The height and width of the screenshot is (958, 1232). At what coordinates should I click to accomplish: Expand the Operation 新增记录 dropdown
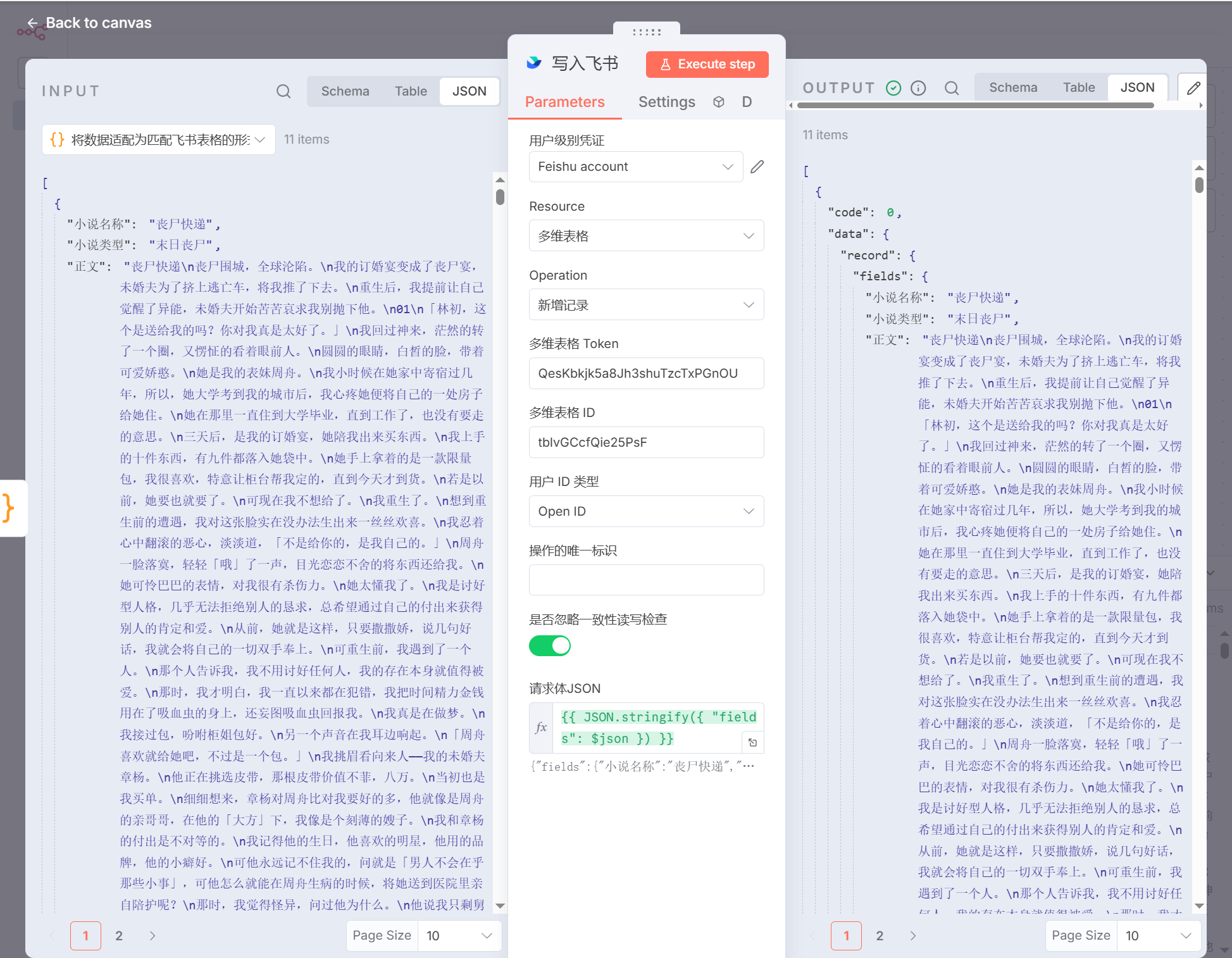tap(646, 305)
